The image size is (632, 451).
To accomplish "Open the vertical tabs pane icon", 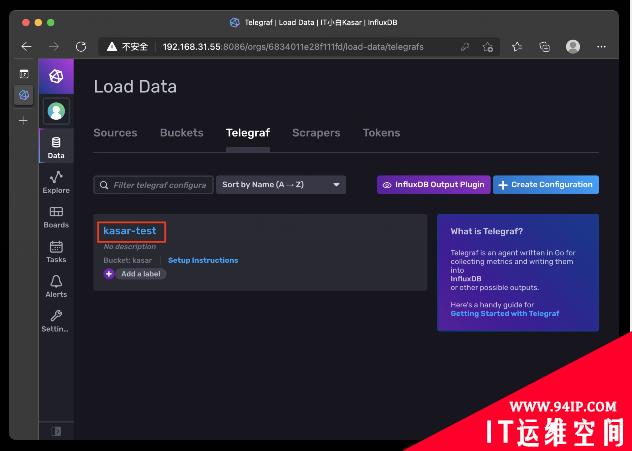I will (24, 74).
